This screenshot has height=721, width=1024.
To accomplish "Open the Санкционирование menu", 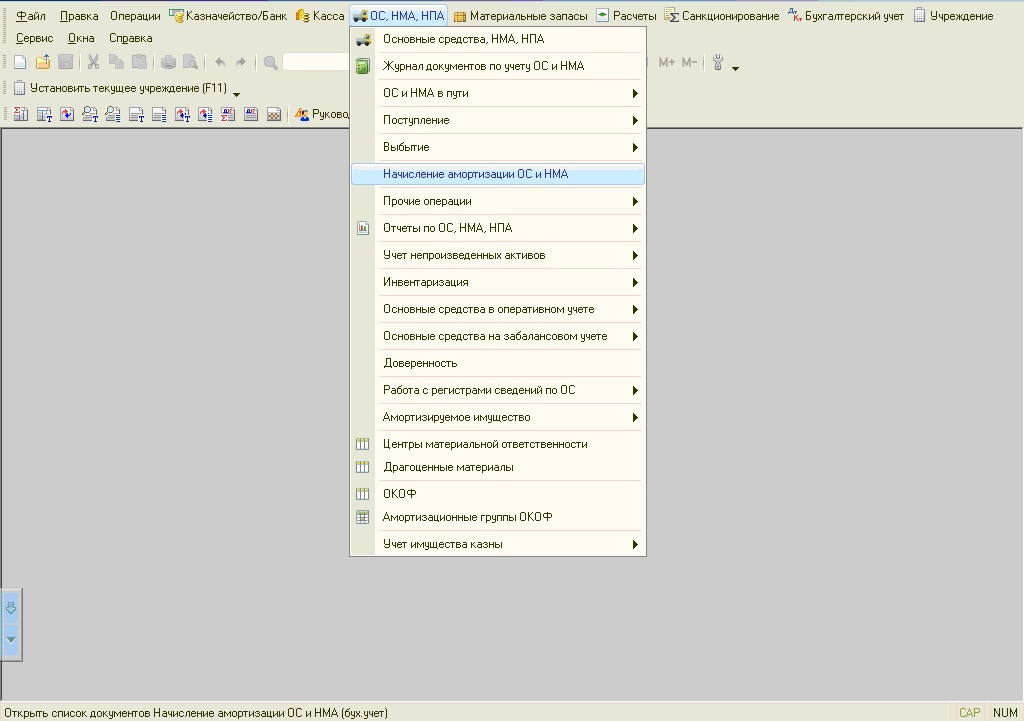I will pos(722,16).
